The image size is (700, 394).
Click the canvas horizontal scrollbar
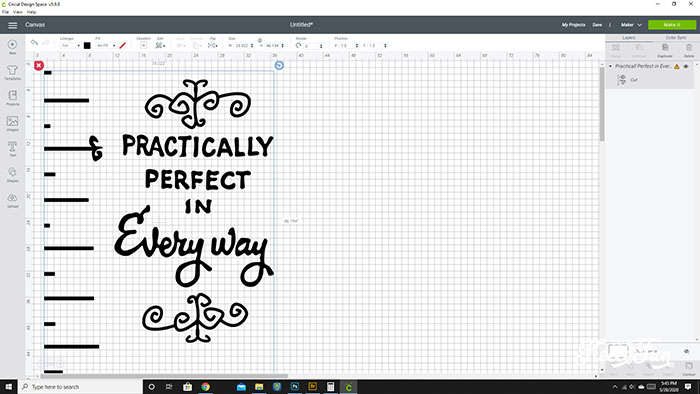click(x=164, y=376)
